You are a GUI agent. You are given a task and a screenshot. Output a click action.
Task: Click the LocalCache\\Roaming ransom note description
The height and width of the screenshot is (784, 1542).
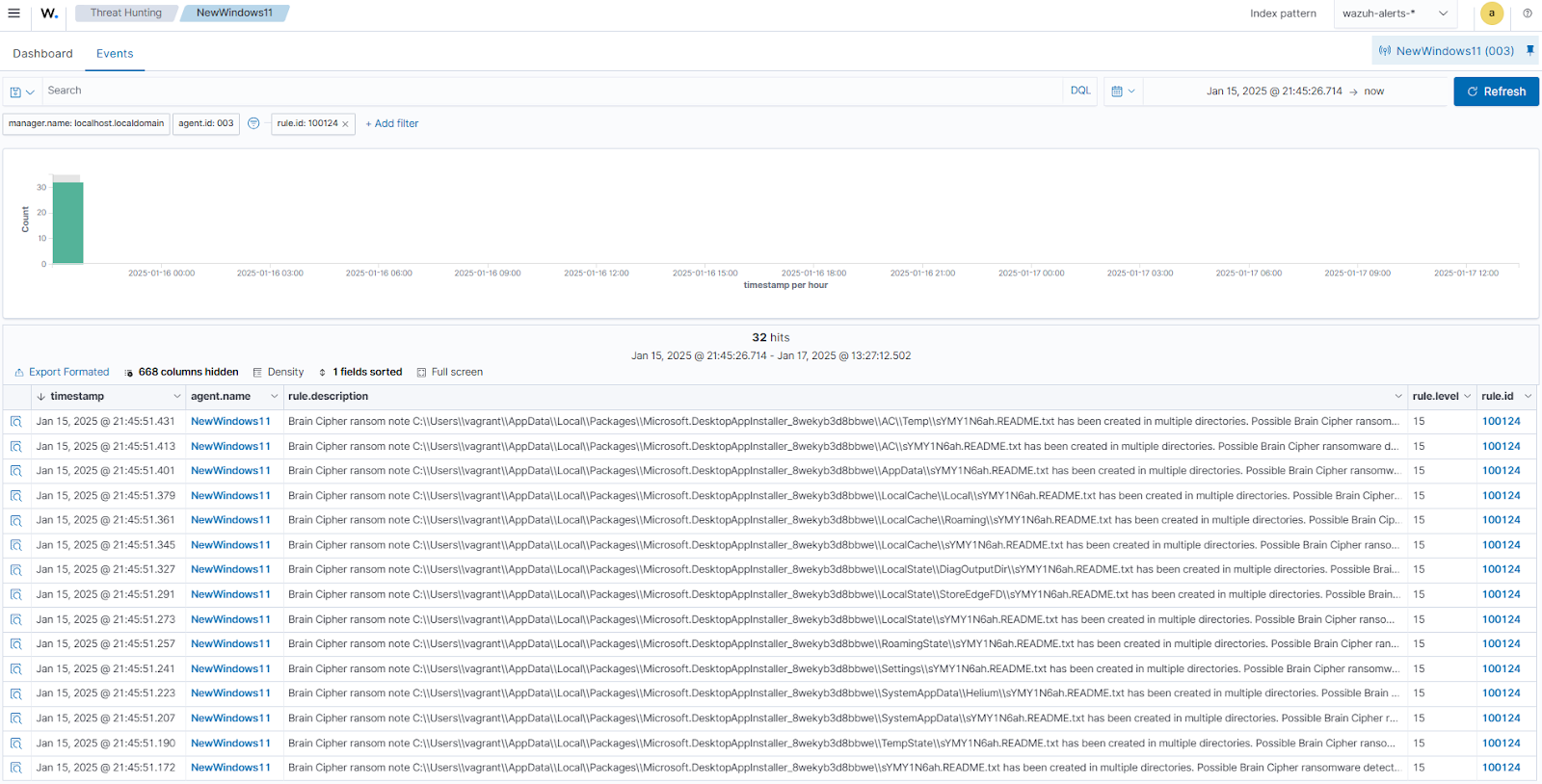843,520
